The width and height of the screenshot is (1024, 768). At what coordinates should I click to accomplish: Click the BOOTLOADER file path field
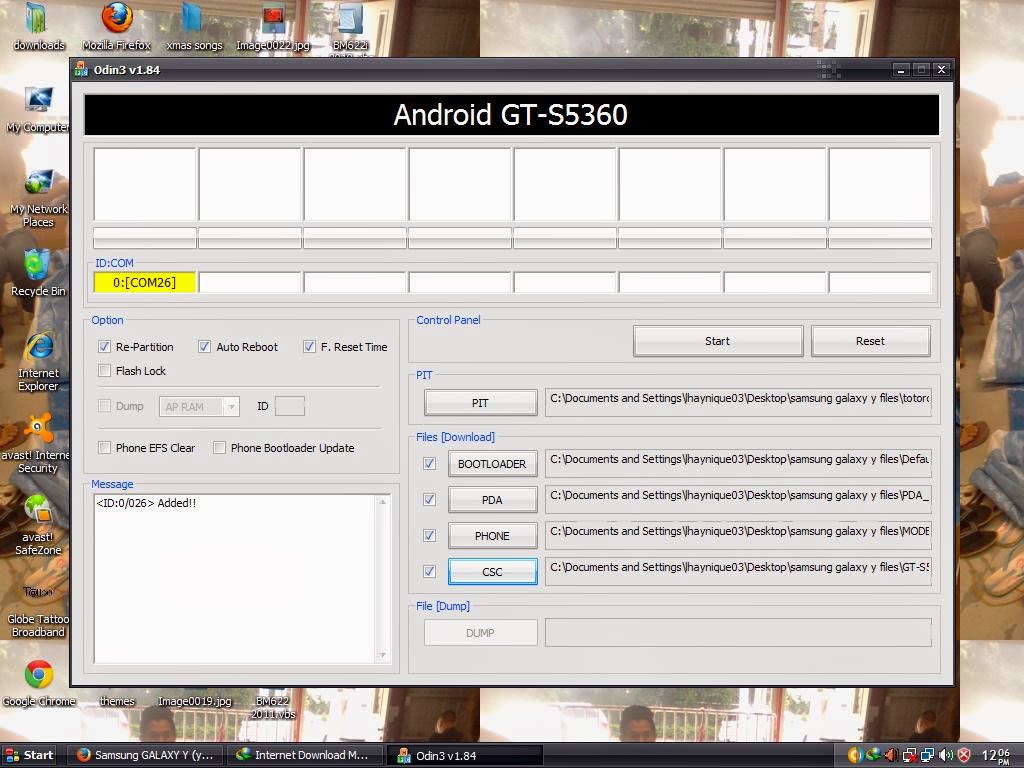click(x=739, y=463)
